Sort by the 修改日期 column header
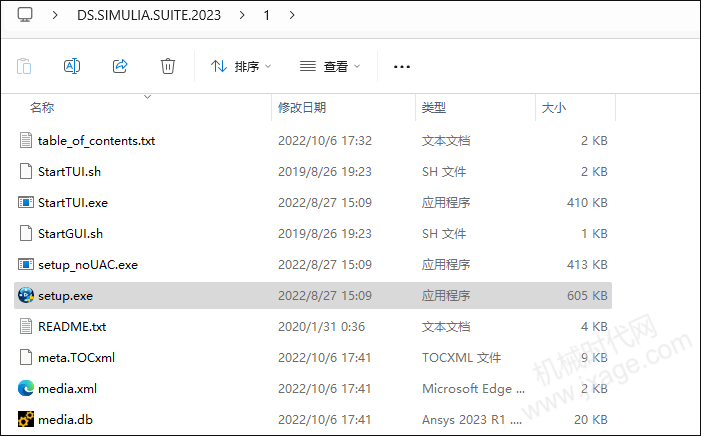701x436 pixels. (x=302, y=107)
